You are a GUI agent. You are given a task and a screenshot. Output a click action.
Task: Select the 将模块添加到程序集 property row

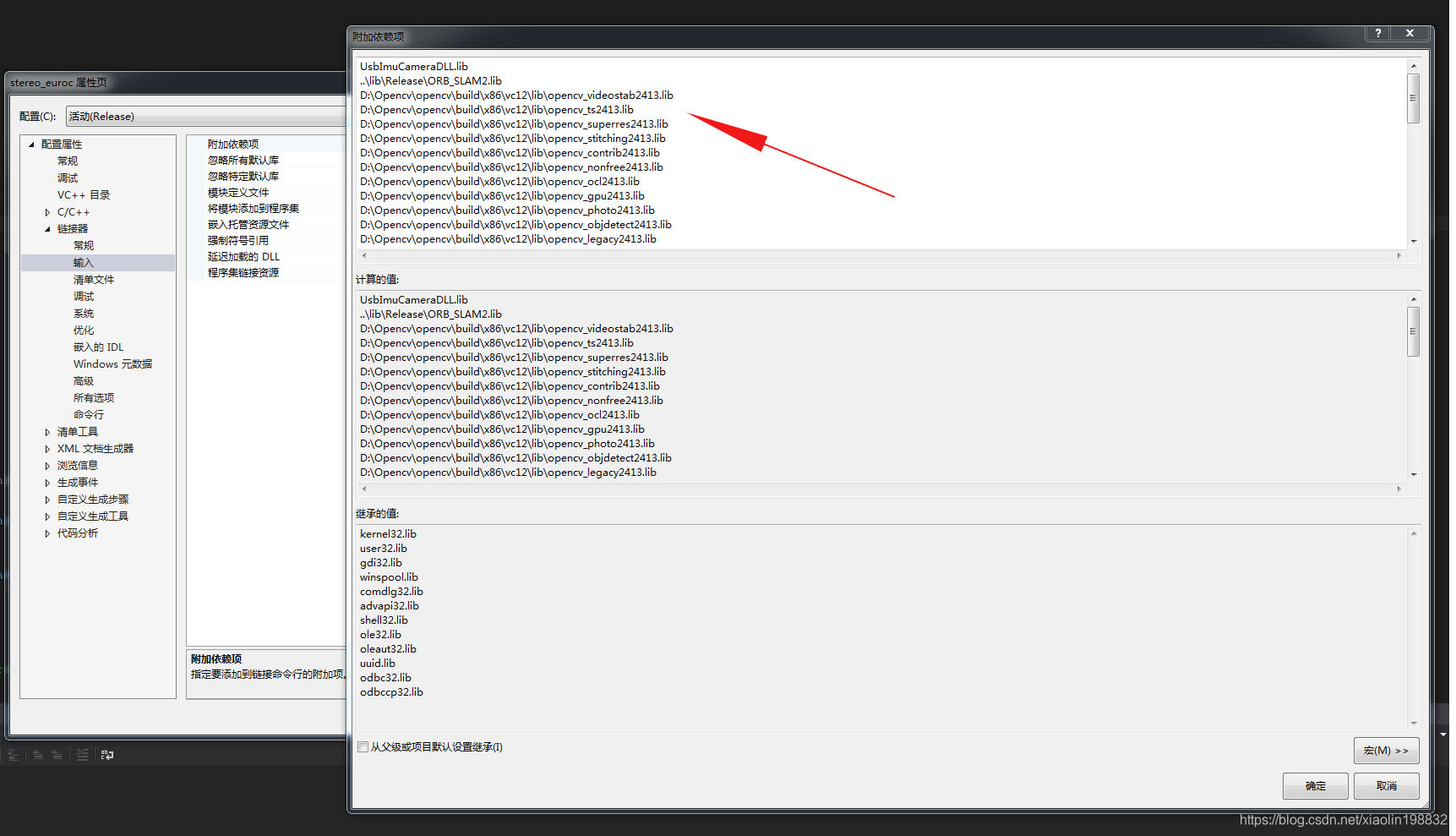pos(267,209)
